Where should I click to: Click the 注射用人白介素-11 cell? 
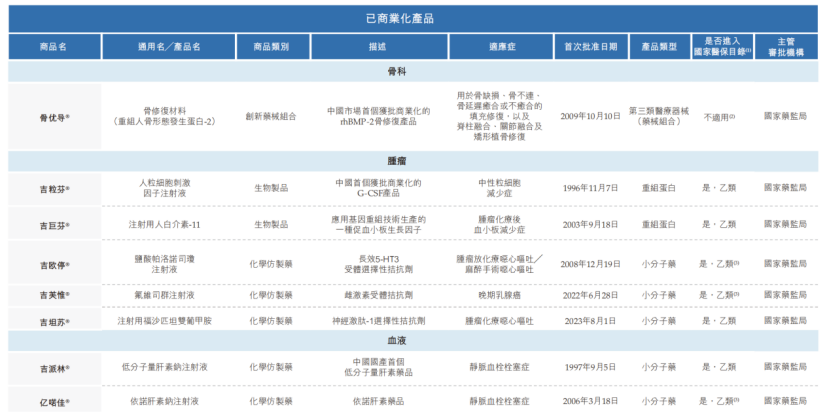click(165, 224)
